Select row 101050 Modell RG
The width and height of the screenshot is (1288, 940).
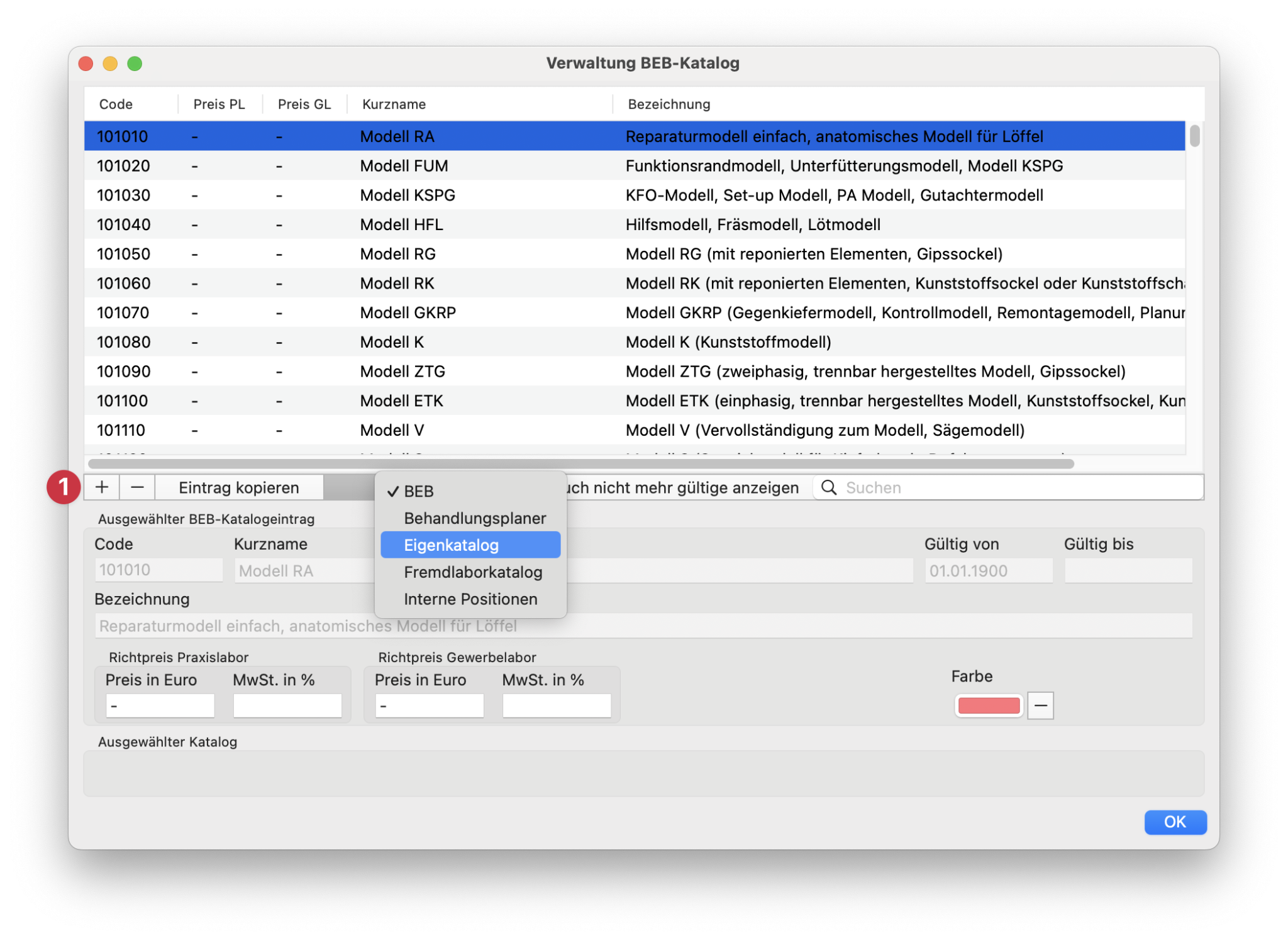click(635, 254)
